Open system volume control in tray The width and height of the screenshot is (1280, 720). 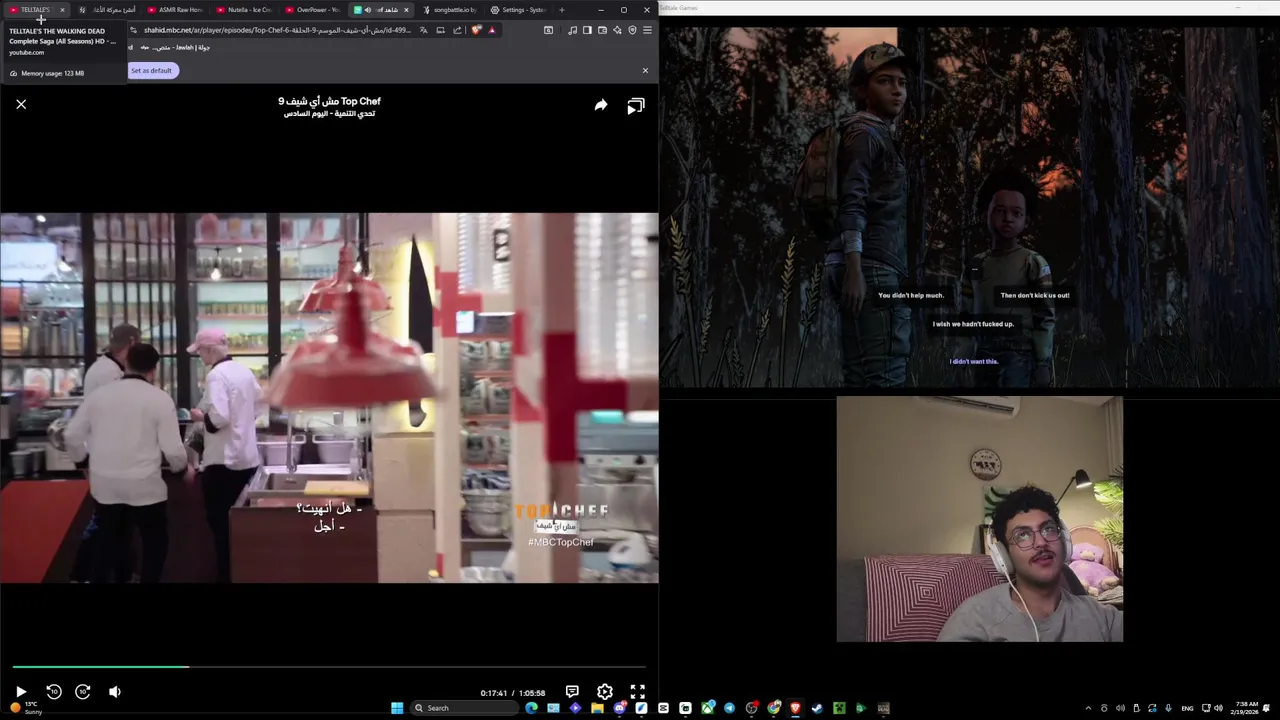[1218, 708]
